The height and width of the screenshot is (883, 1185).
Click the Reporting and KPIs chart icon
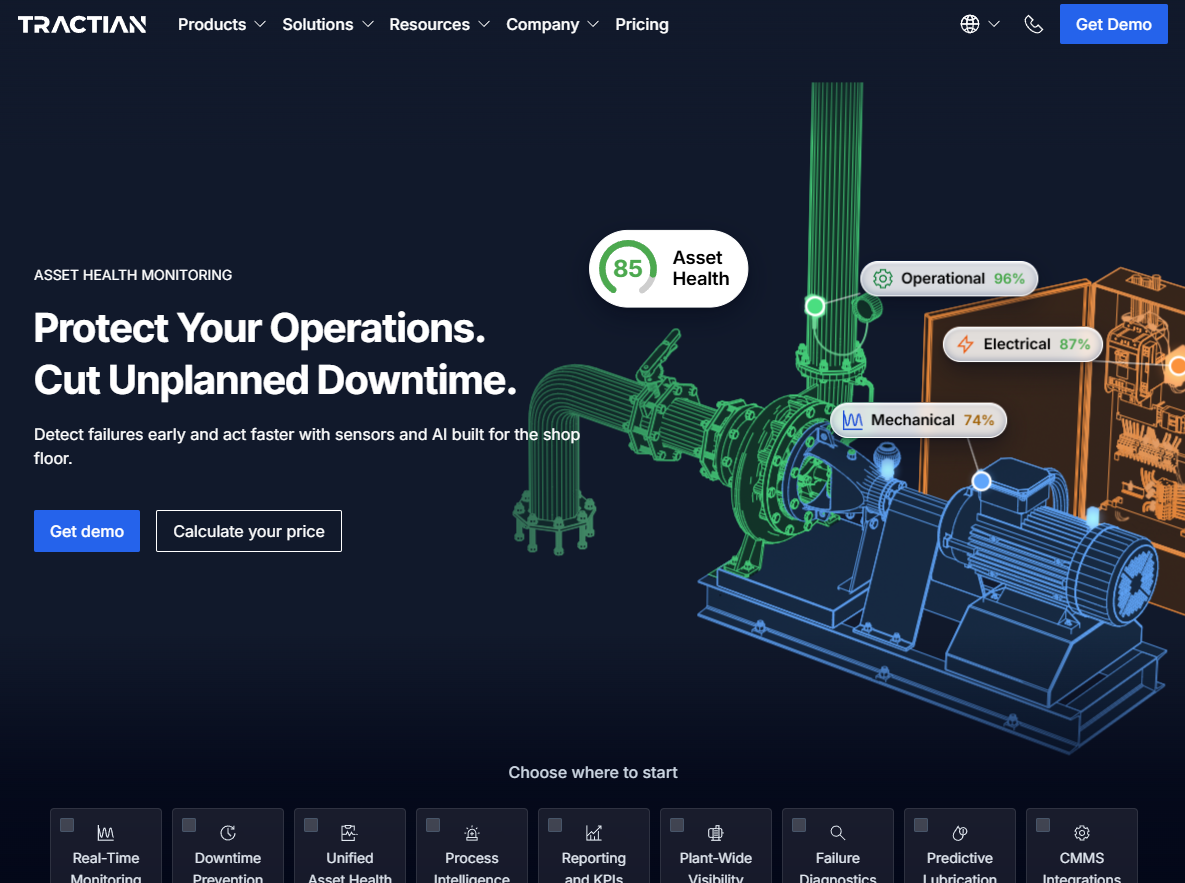pyautogui.click(x=593, y=833)
